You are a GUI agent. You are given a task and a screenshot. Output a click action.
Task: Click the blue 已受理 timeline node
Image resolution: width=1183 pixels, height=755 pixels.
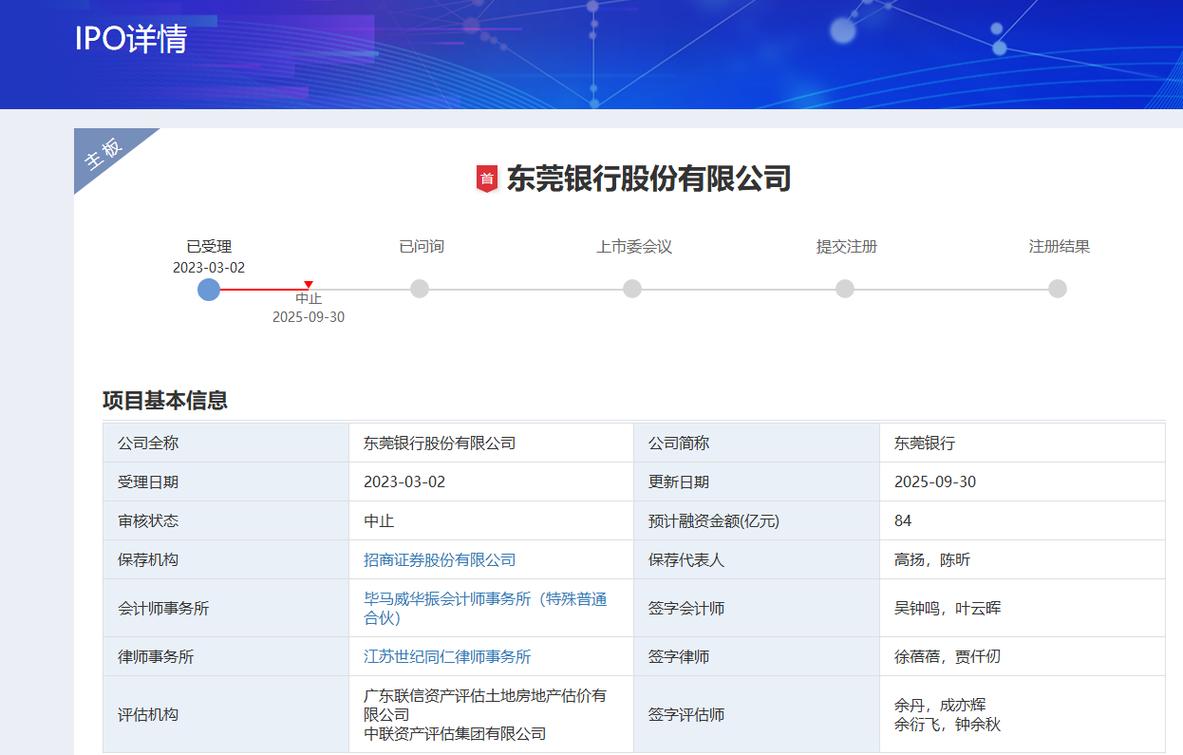pos(209,290)
